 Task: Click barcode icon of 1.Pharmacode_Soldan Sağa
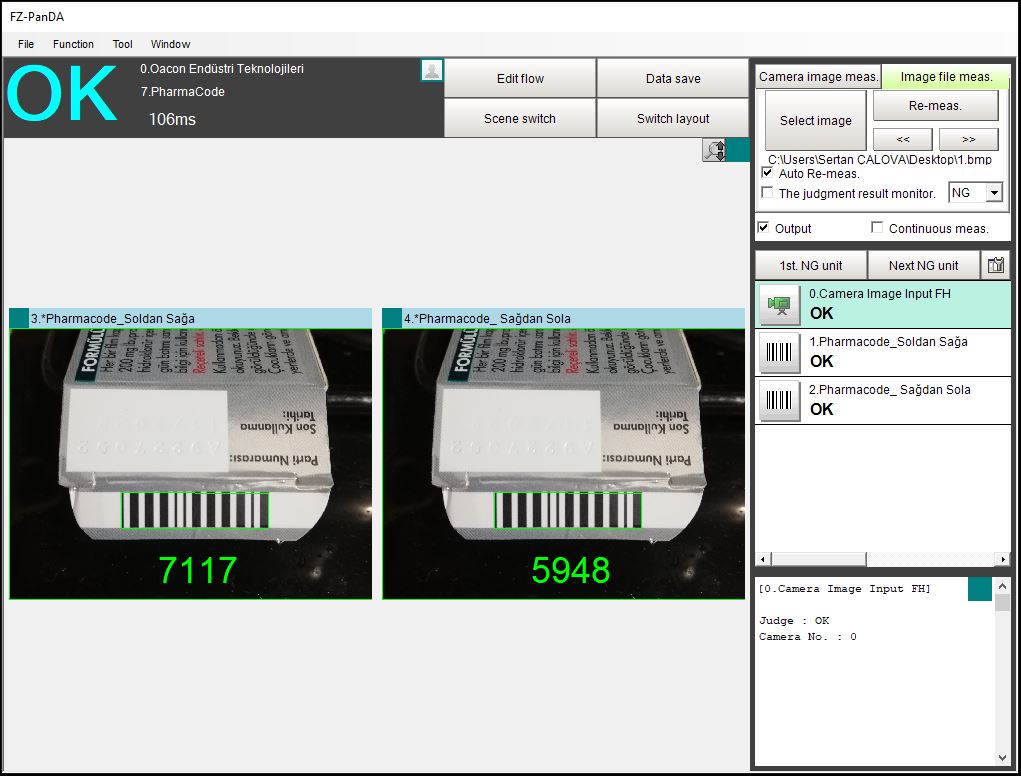[x=779, y=352]
